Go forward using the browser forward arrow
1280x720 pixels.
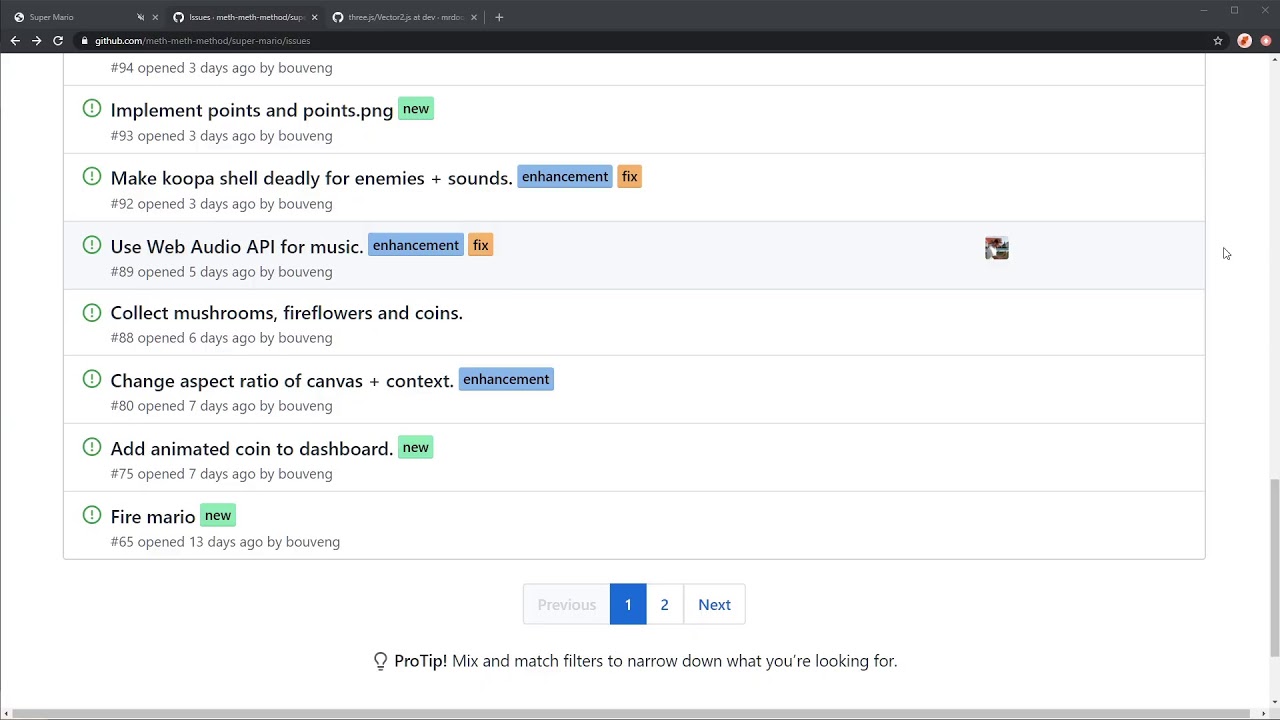point(36,41)
